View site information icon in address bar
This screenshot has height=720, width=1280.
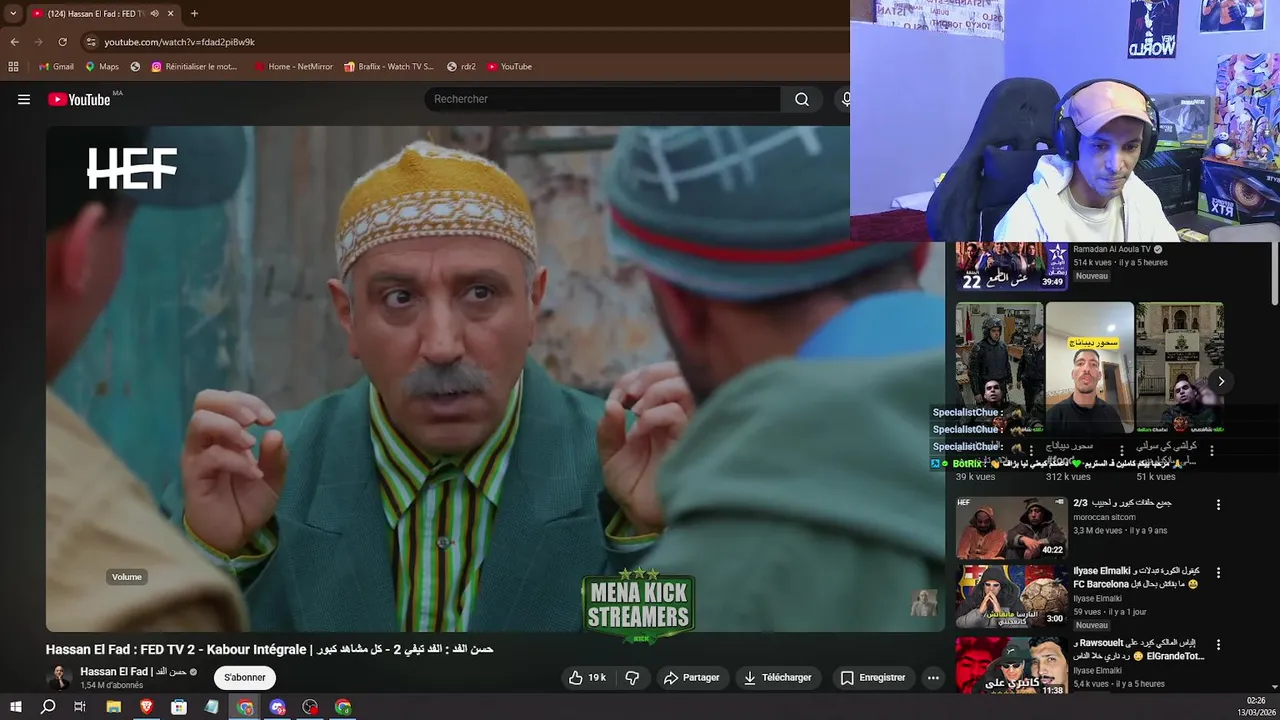click(91, 42)
